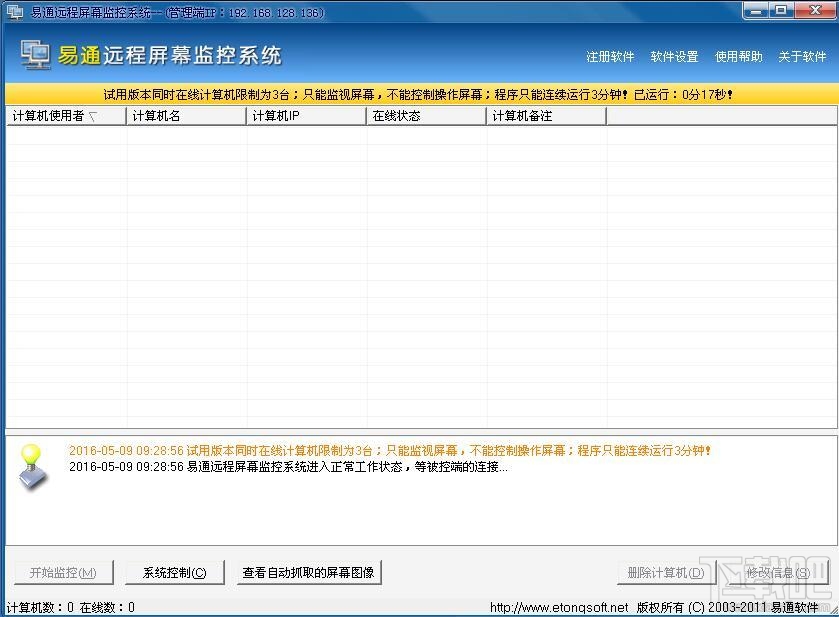Open 关于软件 about dialog
This screenshot has height=617, width=839.
[800, 57]
